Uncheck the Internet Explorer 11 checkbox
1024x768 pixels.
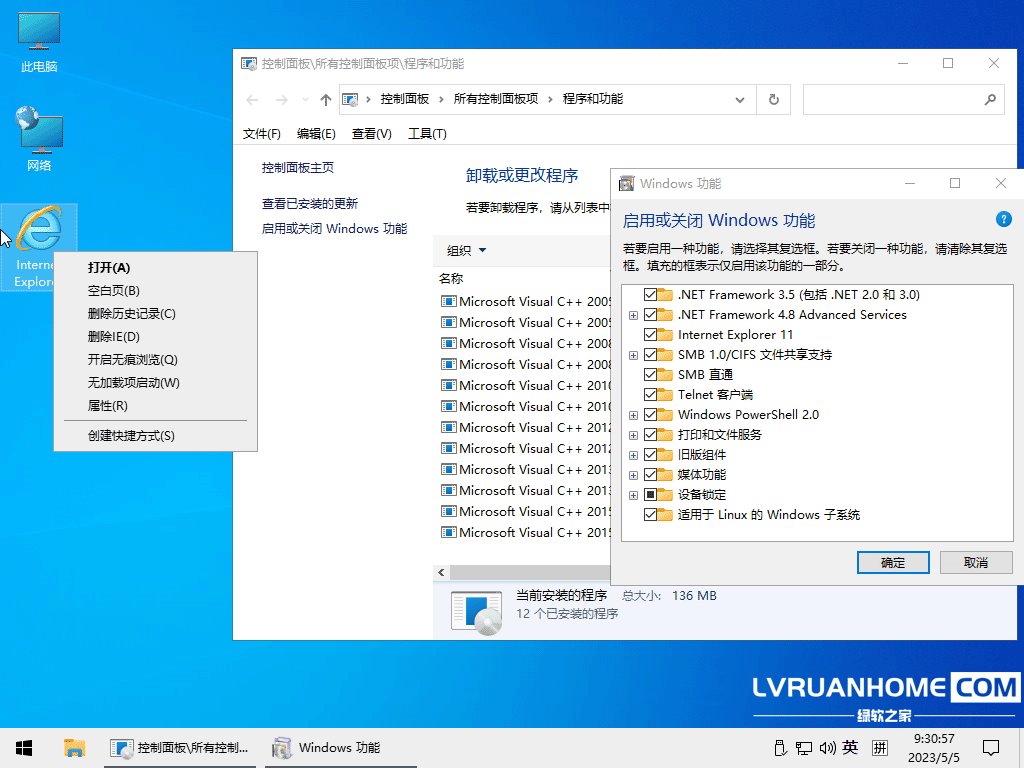click(x=651, y=335)
